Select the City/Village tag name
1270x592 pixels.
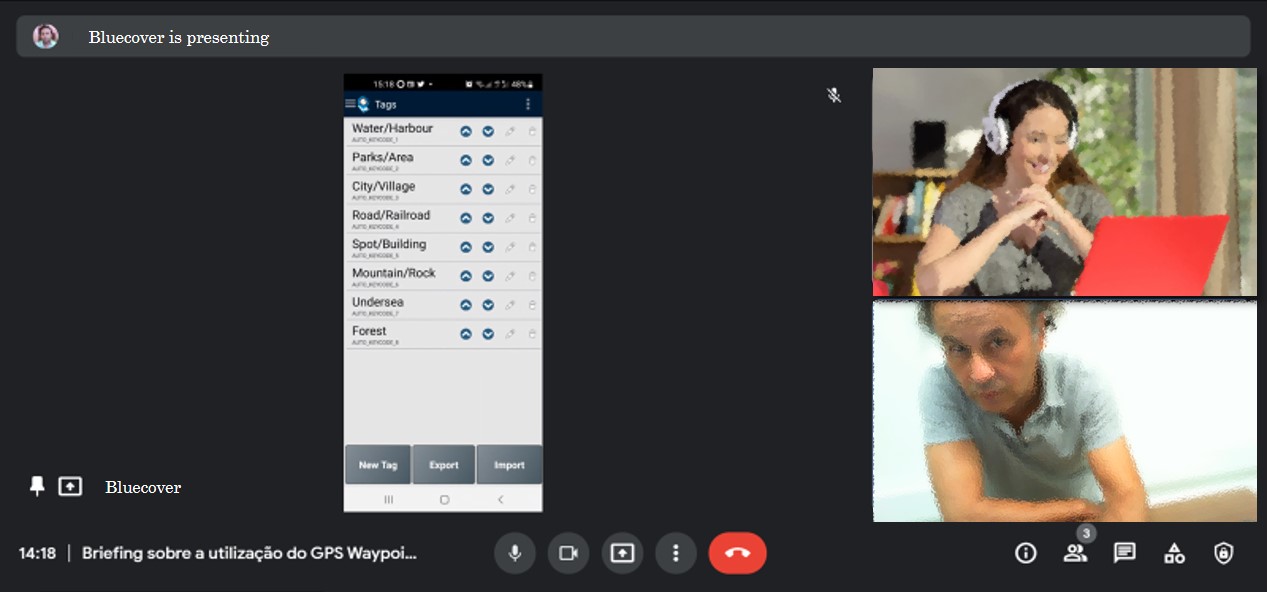(383, 186)
